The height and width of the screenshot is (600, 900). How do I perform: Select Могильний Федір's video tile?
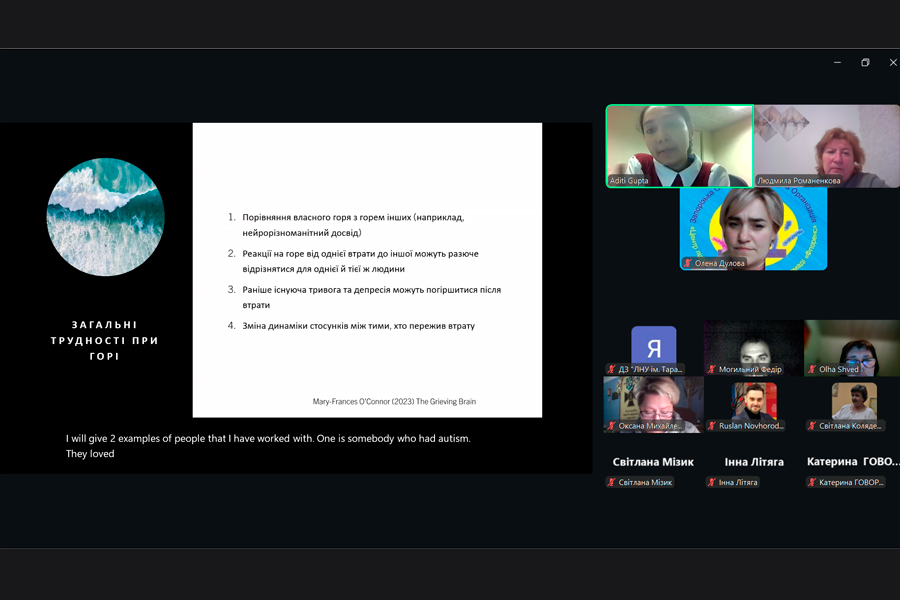[x=754, y=348]
